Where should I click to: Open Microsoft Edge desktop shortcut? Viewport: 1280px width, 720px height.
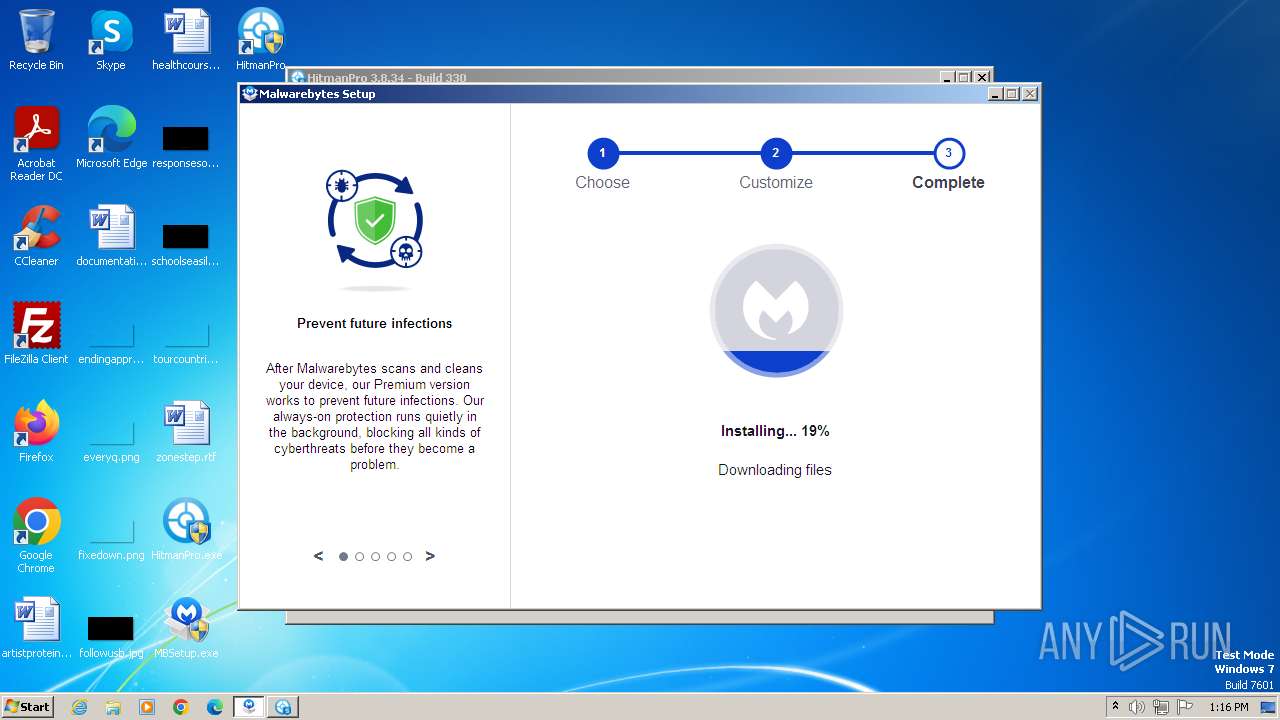(x=111, y=138)
